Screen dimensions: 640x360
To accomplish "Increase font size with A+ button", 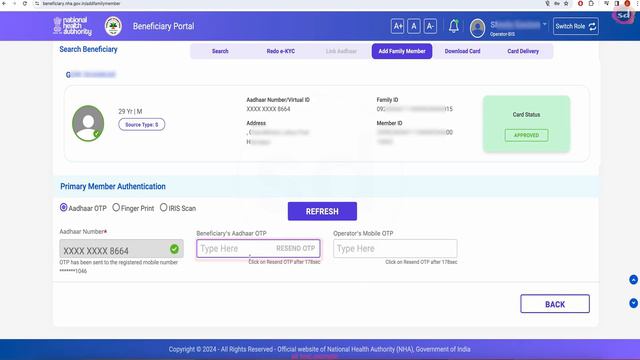I will [x=397, y=26].
